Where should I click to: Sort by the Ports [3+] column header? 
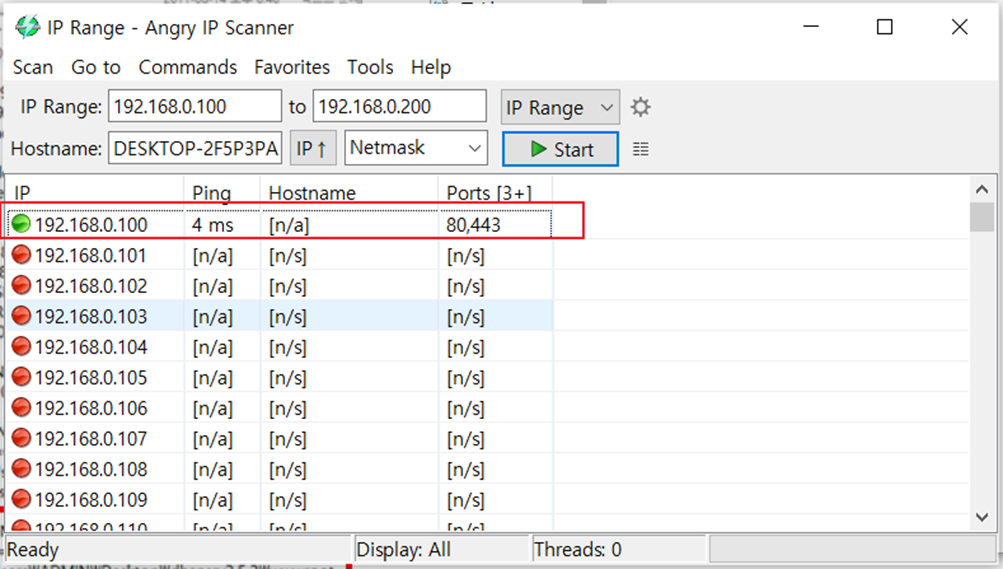[x=496, y=192]
